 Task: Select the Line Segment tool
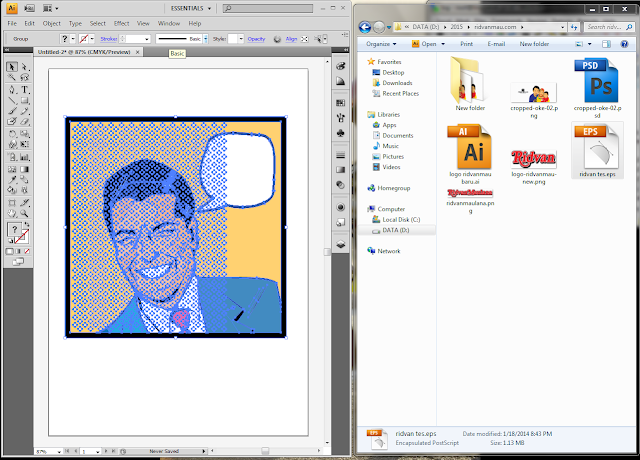pyautogui.click(x=12, y=100)
